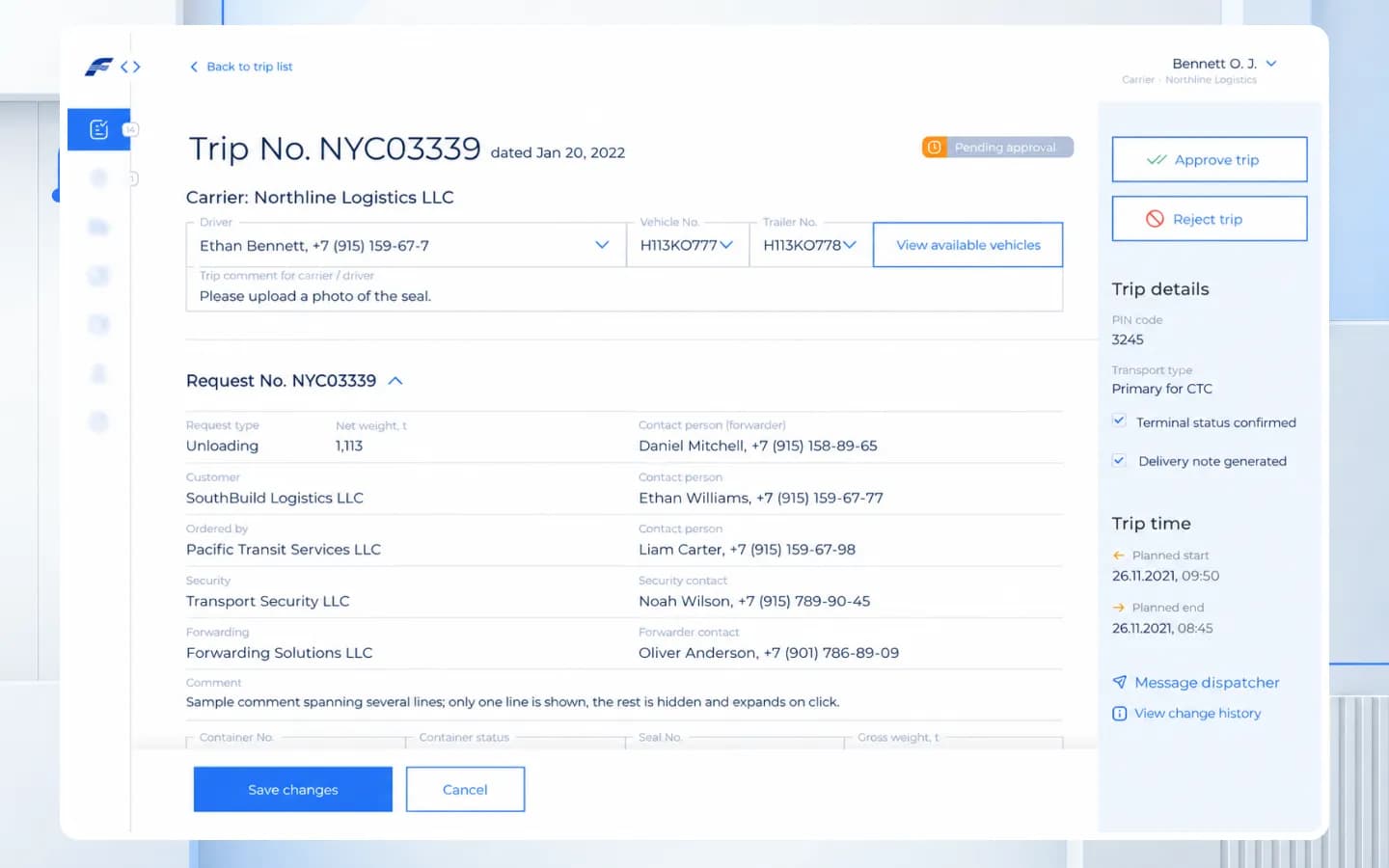Open View change history link

pos(1186,714)
